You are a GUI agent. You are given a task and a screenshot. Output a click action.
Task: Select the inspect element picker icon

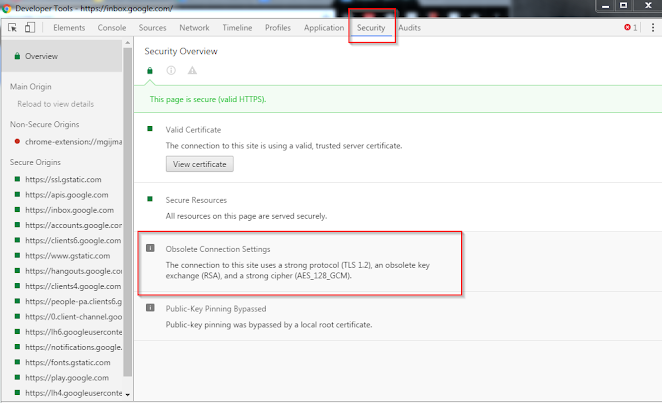13,28
